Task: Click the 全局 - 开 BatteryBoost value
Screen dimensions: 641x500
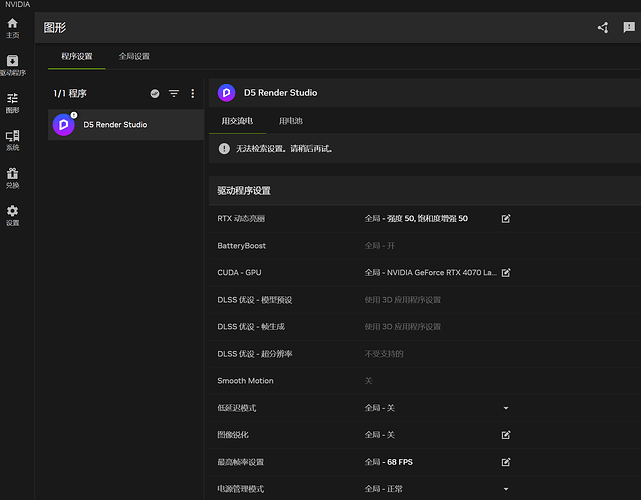Action: click(380, 246)
